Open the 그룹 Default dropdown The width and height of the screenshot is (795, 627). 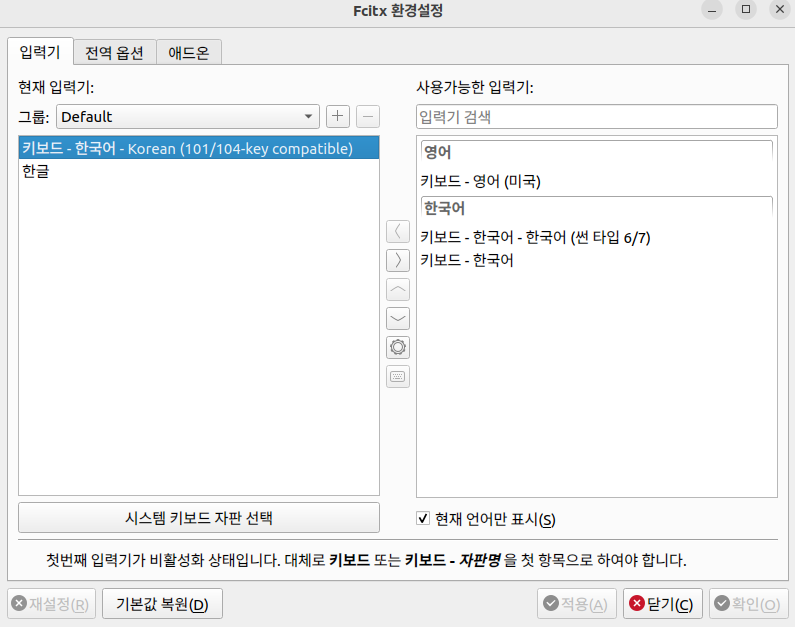tap(188, 116)
